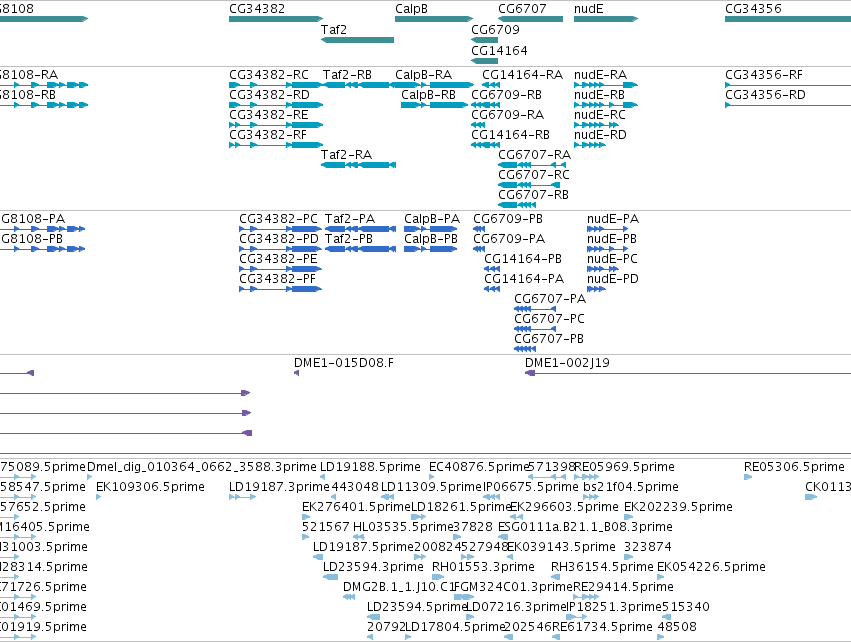Click the nudE-PB protein

coord(612,239)
